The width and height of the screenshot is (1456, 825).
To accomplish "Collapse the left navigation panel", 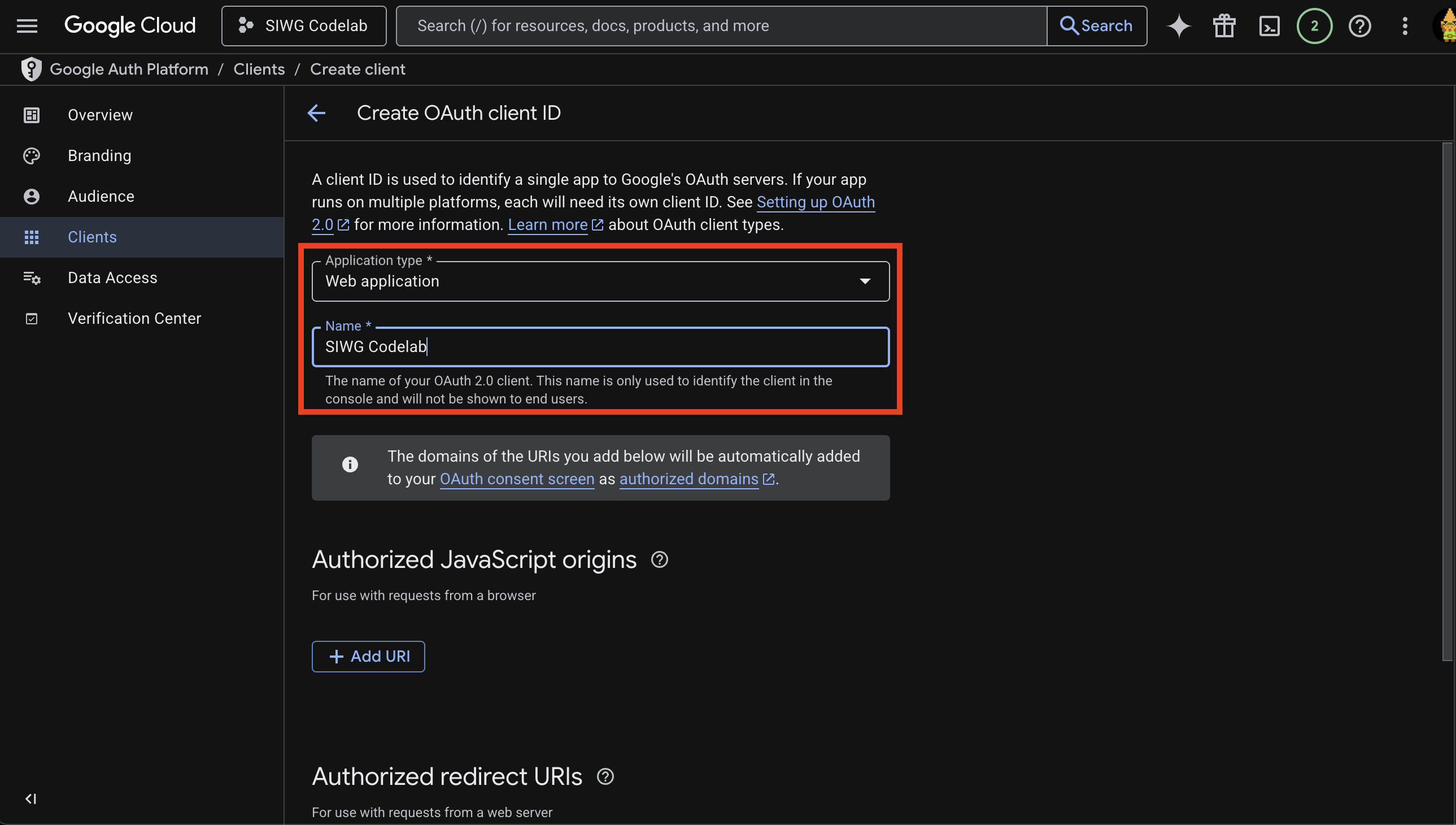I will click(x=31, y=799).
